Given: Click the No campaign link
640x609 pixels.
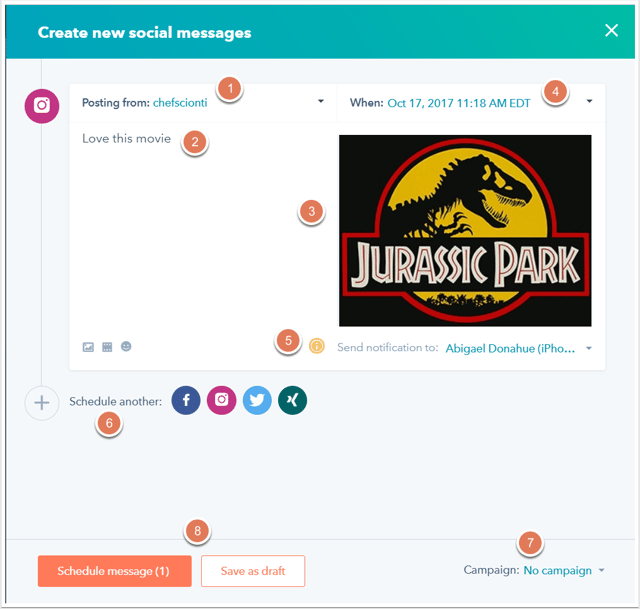Looking at the screenshot, I should pos(558,570).
